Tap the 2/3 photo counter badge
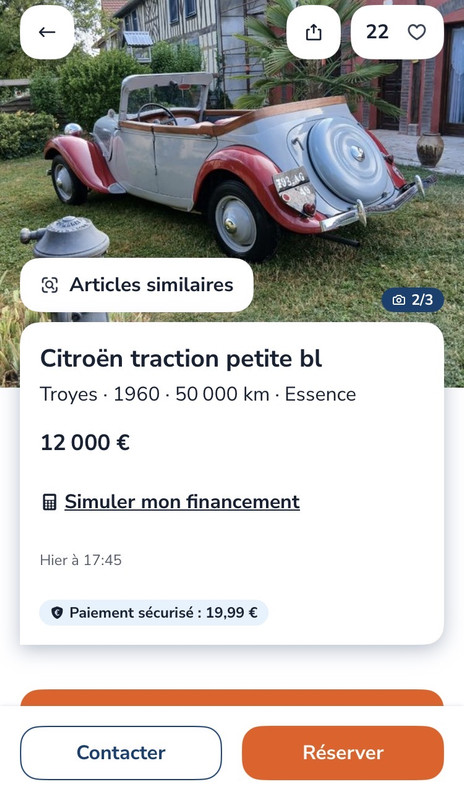 coord(413,300)
